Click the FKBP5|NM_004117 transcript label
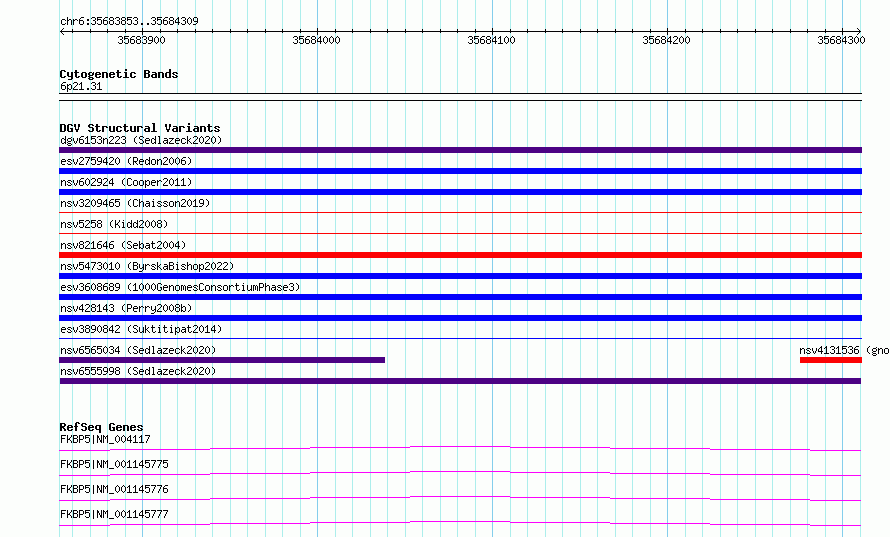890x537 pixels. [105, 439]
